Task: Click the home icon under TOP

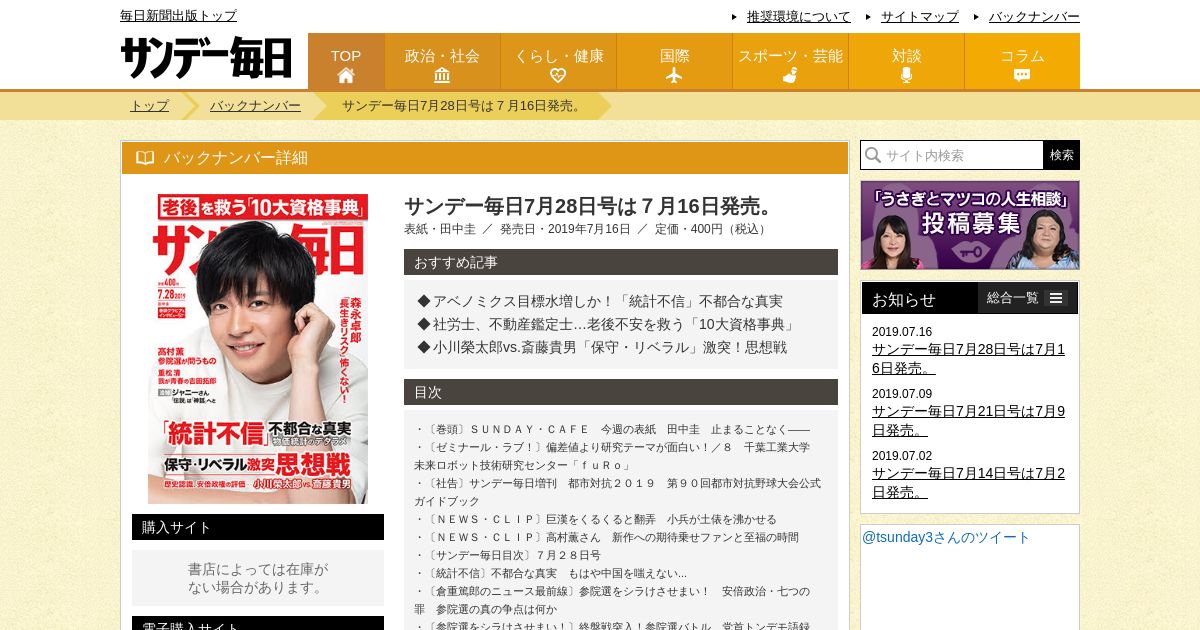Action: click(x=346, y=75)
